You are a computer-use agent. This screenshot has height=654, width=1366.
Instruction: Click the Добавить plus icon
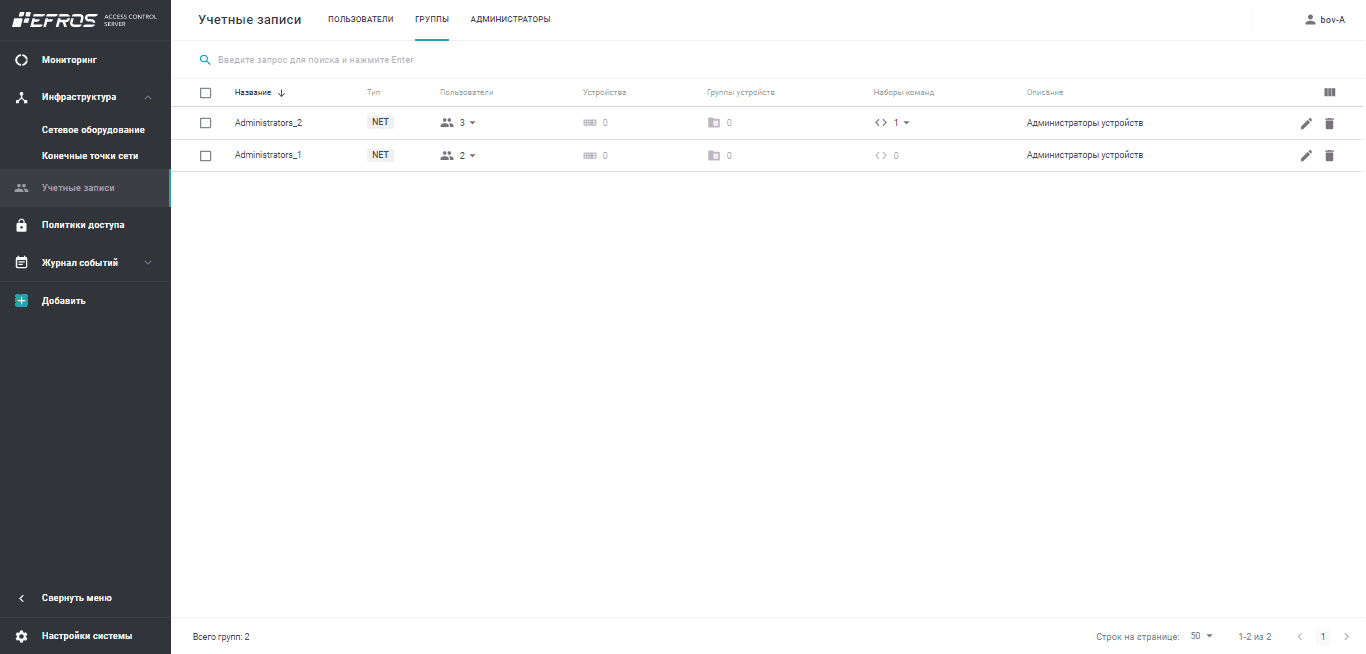(21, 300)
